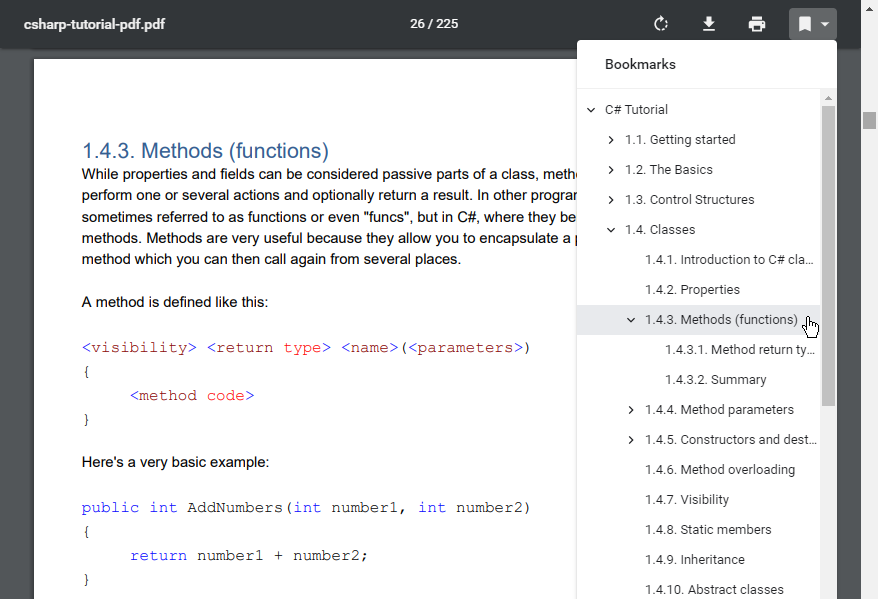The width and height of the screenshot is (878, 599).
Task: Expand the 1.4.4. Method parameters bookmark
Action: pos(631,410)
